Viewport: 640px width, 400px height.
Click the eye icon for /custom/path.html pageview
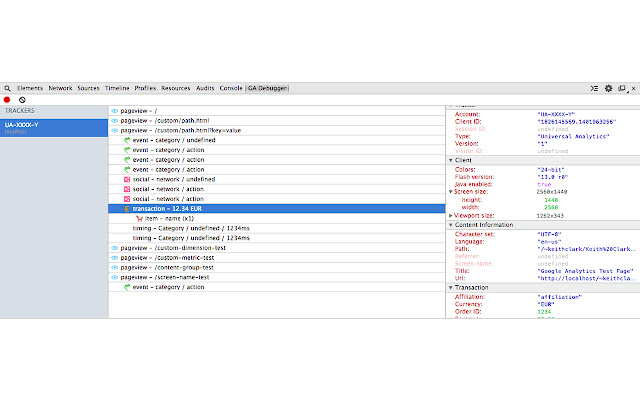[x=114, y=120]
